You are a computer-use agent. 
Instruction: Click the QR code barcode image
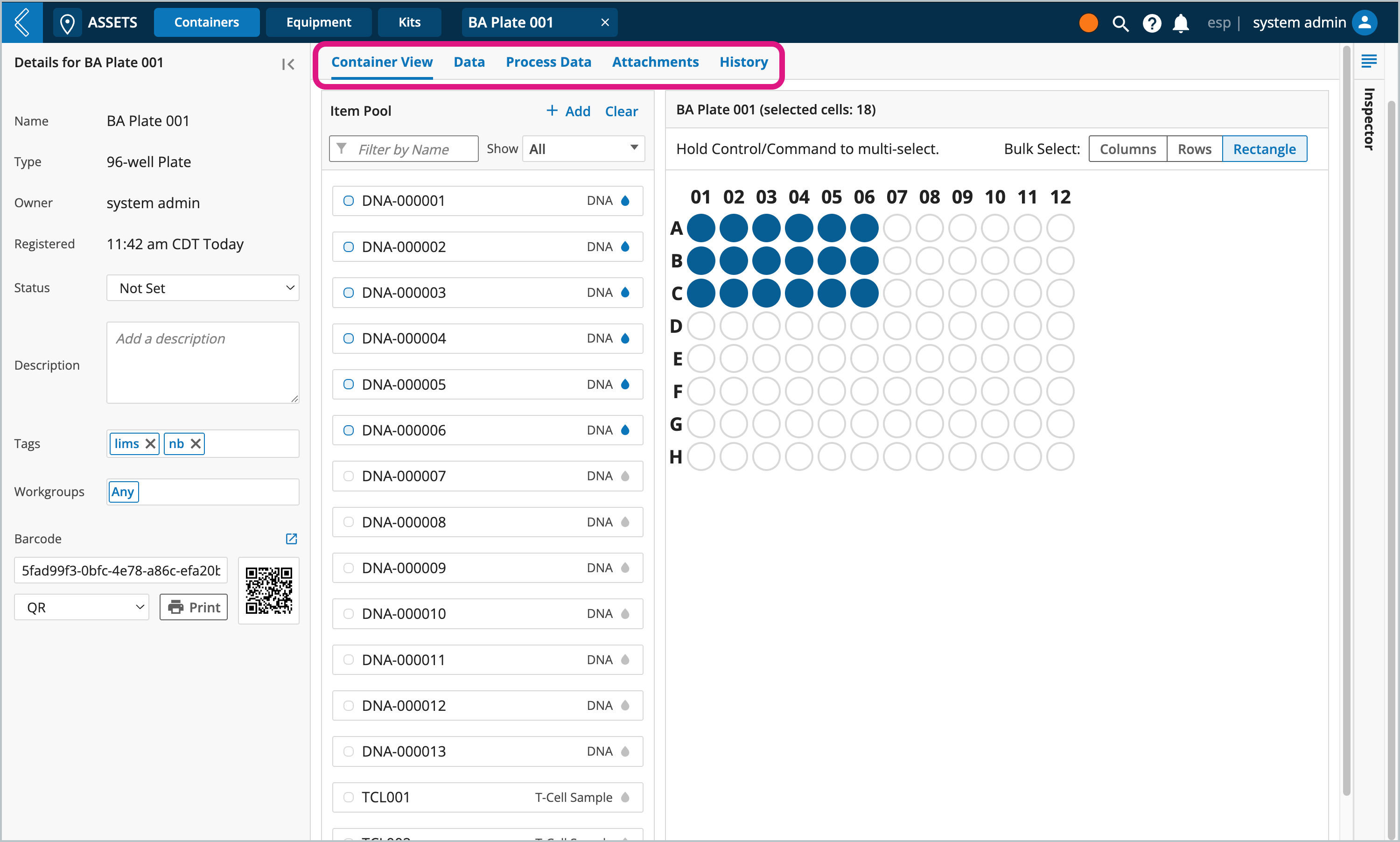coord(268,590)
